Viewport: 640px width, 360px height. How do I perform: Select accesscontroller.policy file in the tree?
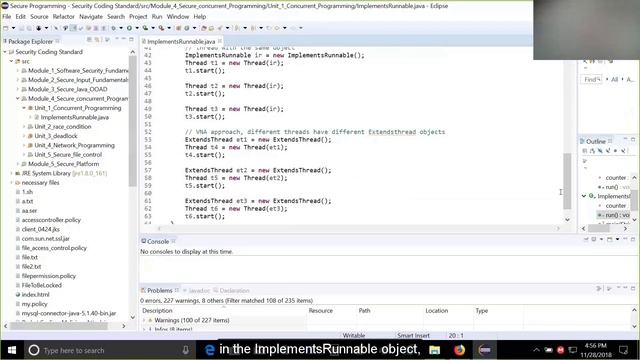[x=51, y=220]
